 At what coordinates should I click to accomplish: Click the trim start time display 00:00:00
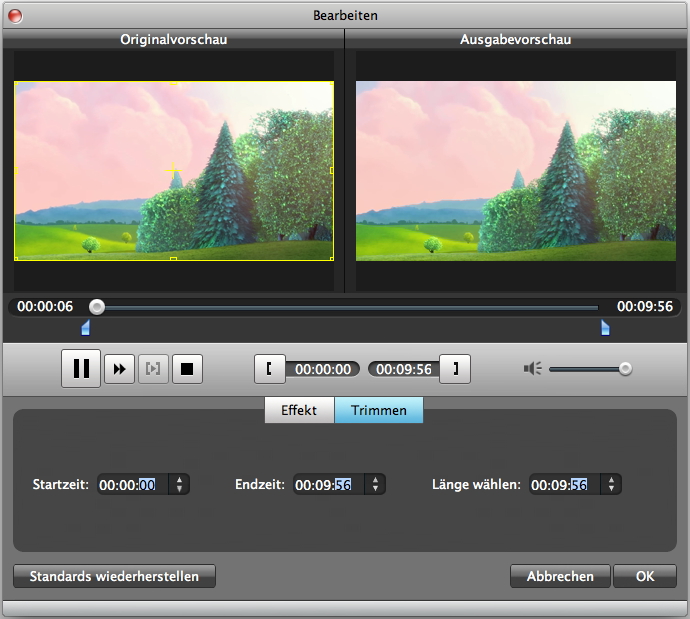point(323,369)
